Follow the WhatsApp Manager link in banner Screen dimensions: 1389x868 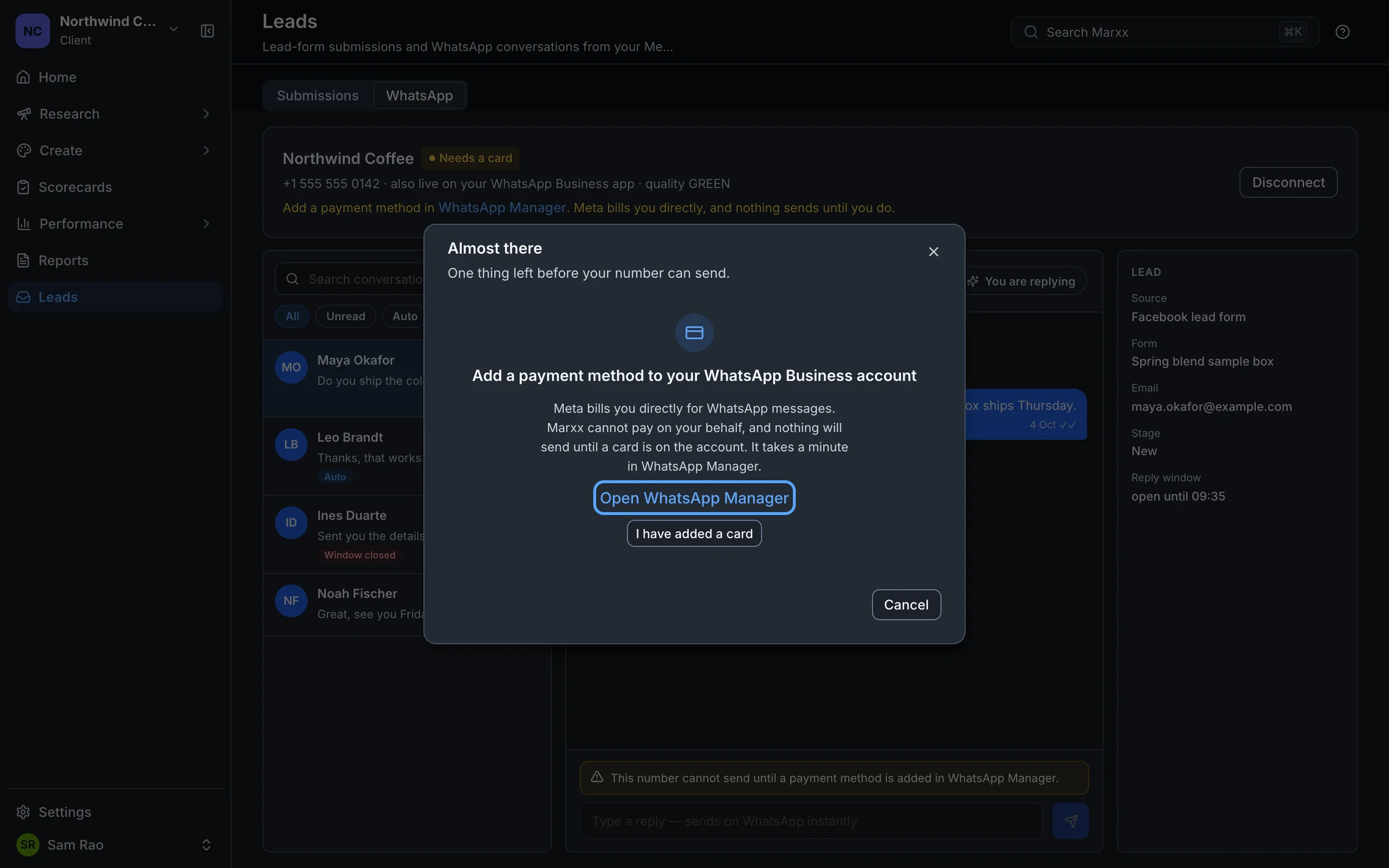(502, 207)
